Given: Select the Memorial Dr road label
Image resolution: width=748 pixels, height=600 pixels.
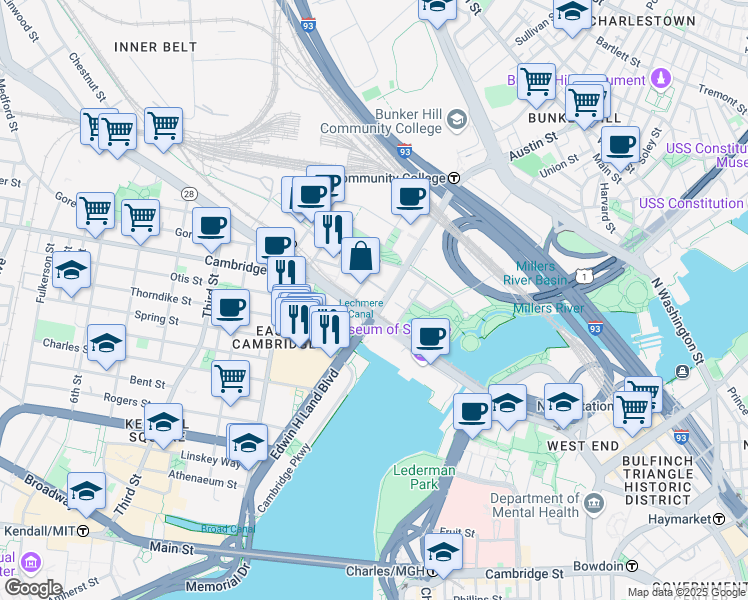Looking at the screenshot, I should click(x=218, y=580).
